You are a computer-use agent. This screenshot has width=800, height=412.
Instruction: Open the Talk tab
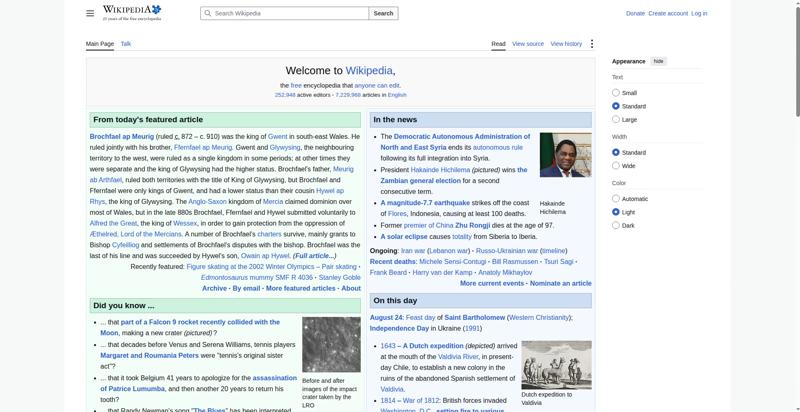(126, 44)
